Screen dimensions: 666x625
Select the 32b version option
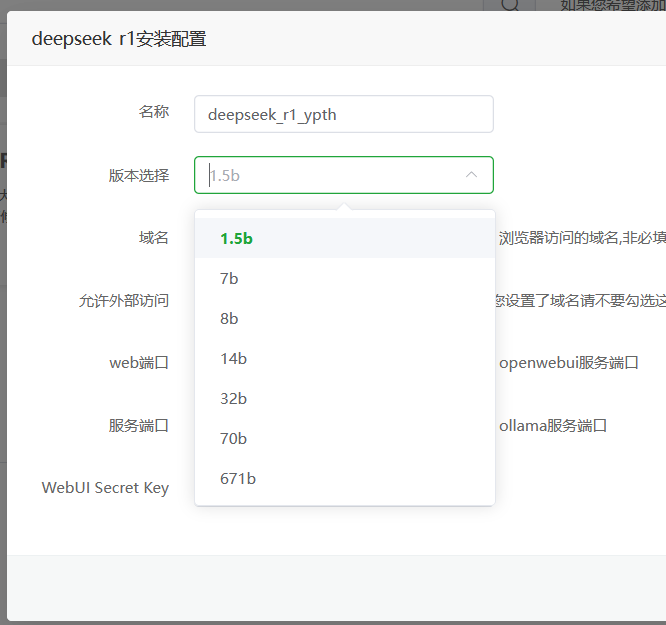(x=344, y=398)
